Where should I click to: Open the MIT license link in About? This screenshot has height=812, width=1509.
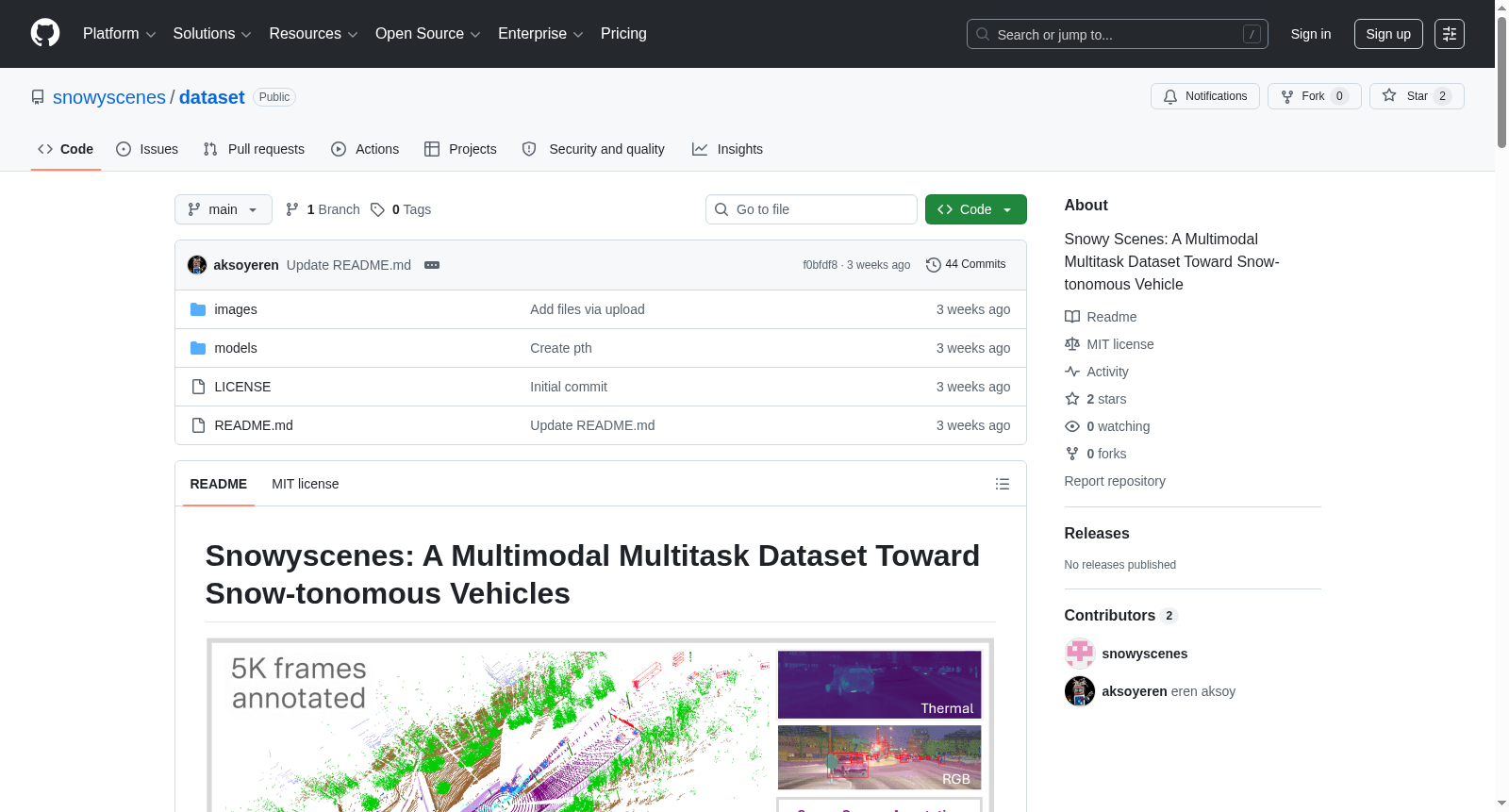(1109, 344)
